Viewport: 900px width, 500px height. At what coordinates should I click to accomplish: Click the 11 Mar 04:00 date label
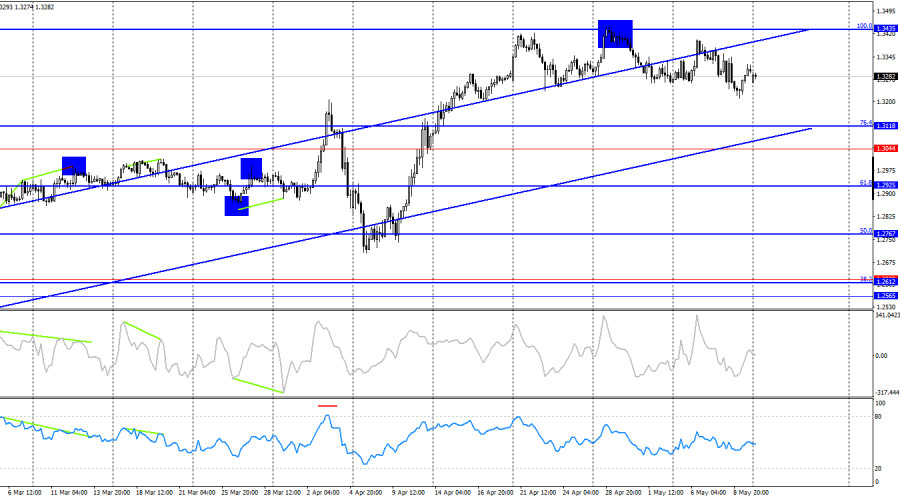[x=69, y=493]
